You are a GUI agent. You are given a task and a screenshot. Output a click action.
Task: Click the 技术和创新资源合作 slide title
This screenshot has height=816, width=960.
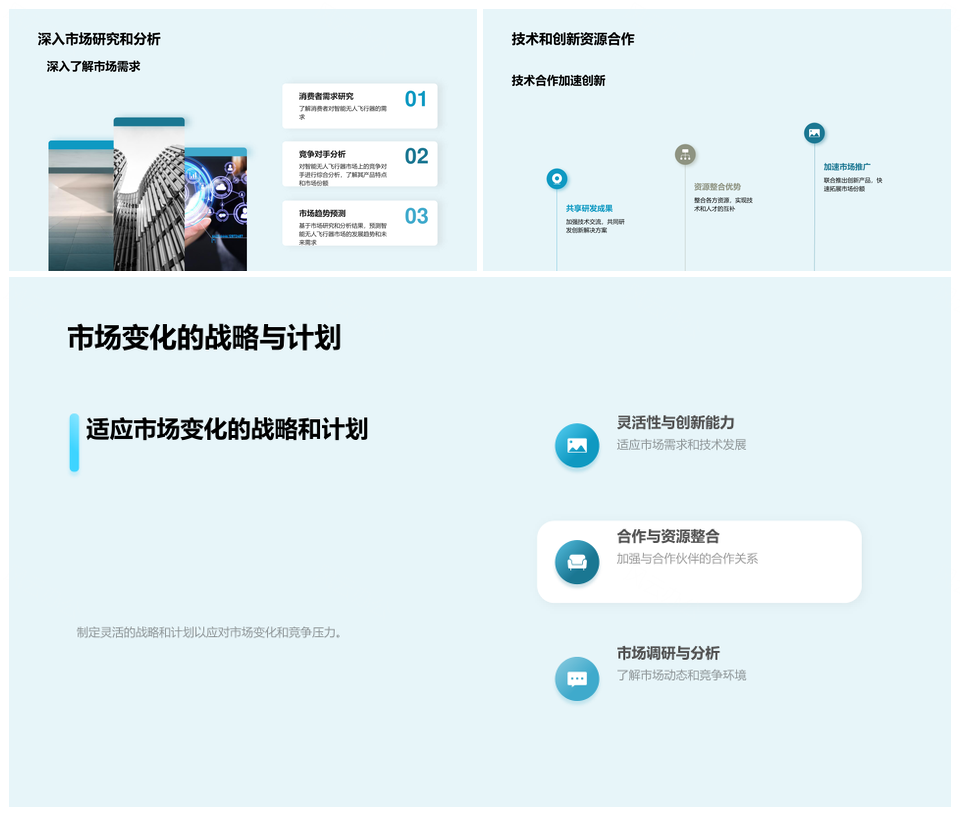(x=572, y=39)
